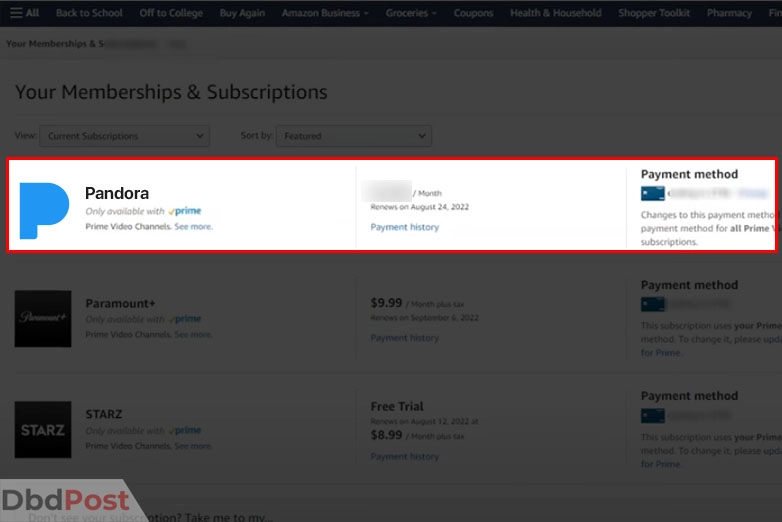Image resolution: width=782 pixels, height=522 pixels.
Task: Click prime logo under Pandora
Action: [x=185, y=211]
